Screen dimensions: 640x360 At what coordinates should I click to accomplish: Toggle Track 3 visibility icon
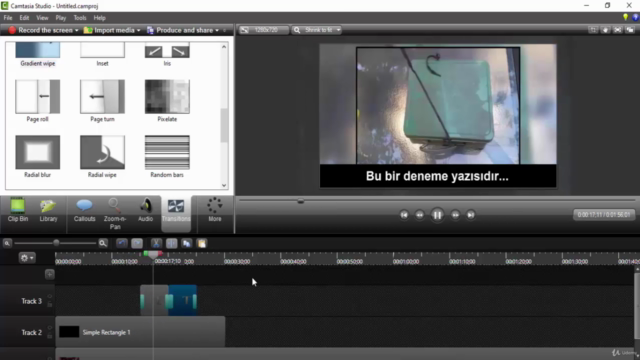50,296
